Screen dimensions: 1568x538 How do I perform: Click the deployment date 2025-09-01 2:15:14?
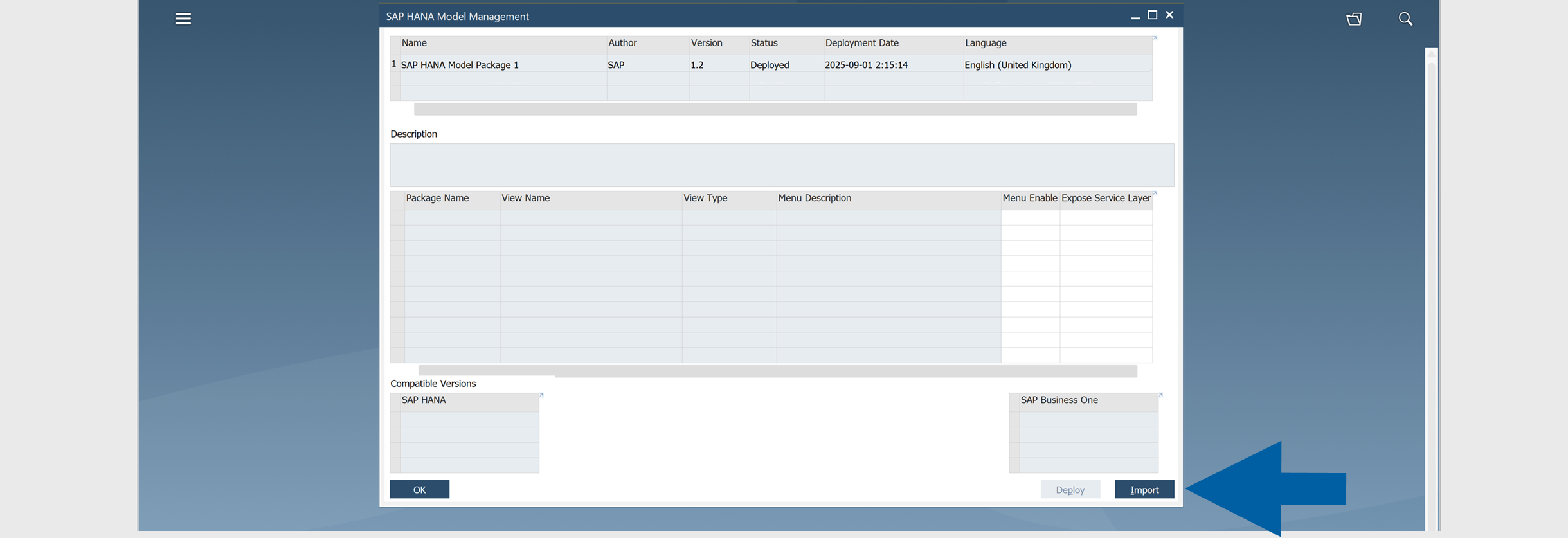894,65
